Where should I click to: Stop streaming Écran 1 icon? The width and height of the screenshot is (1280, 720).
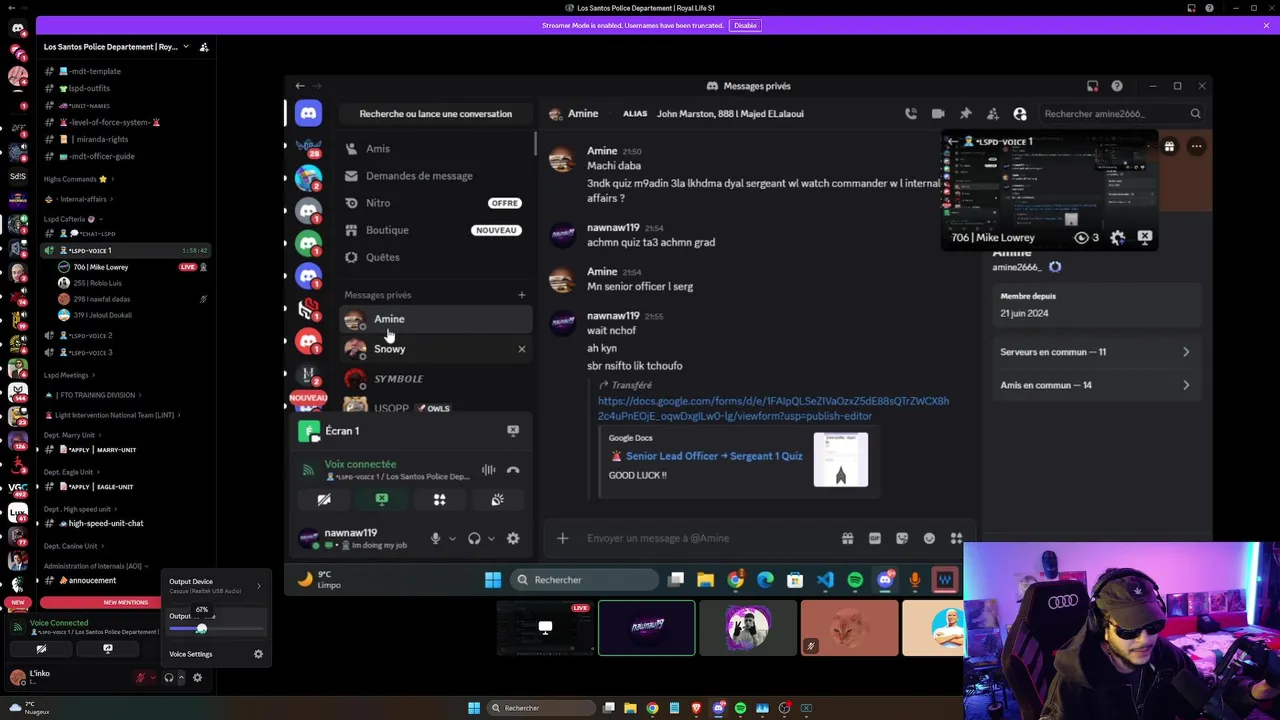(x=513, y=431)
